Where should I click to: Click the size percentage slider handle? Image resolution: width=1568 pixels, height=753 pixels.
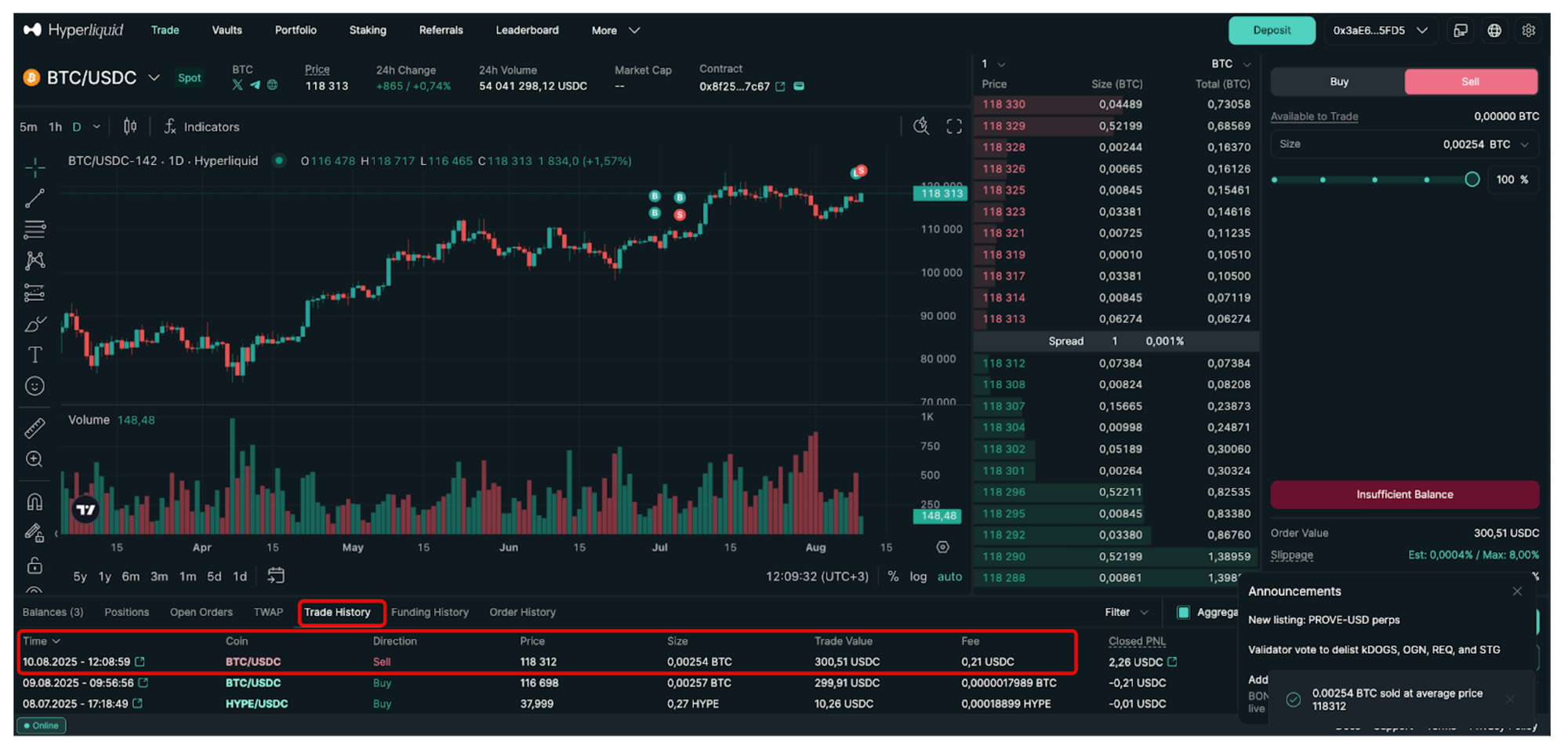click(x=1472, y=180)
